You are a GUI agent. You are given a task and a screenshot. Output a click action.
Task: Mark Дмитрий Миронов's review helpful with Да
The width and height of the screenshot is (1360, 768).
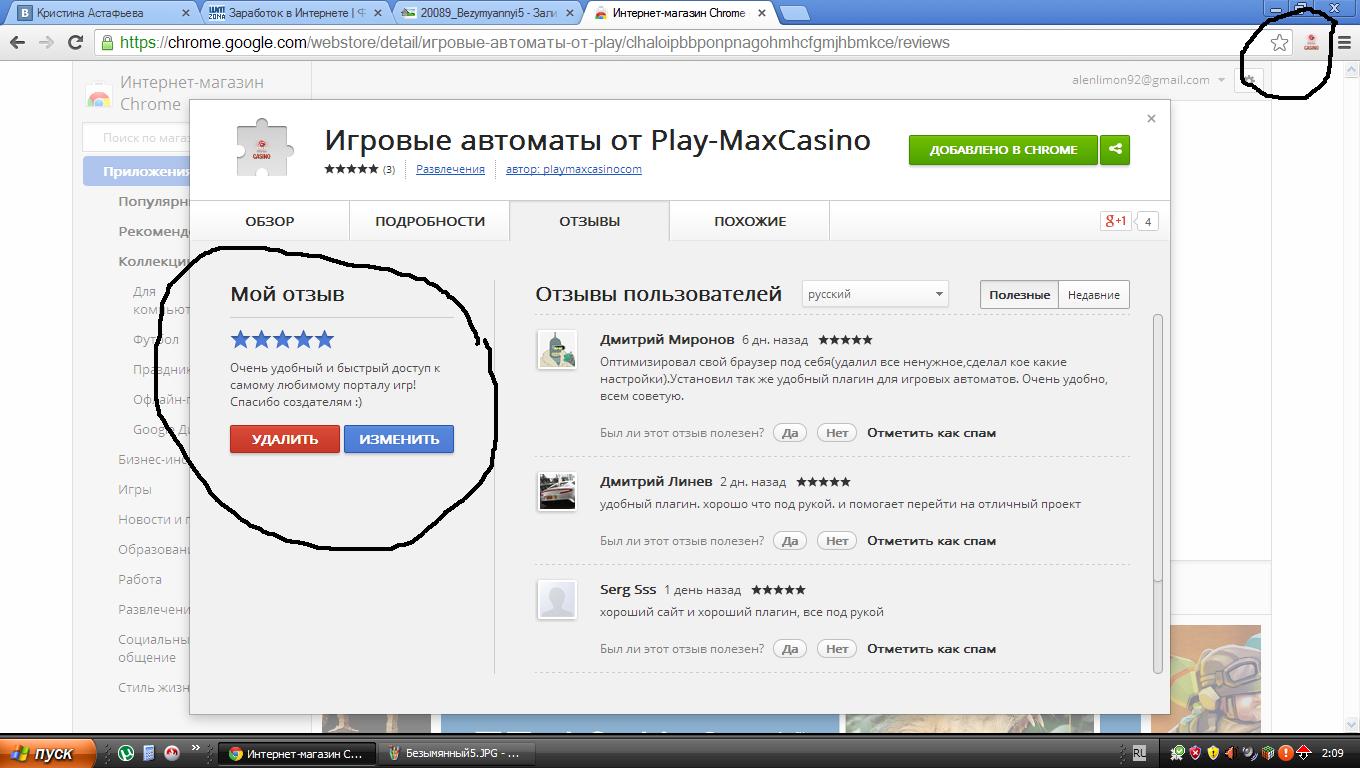[x=789, y=433]
